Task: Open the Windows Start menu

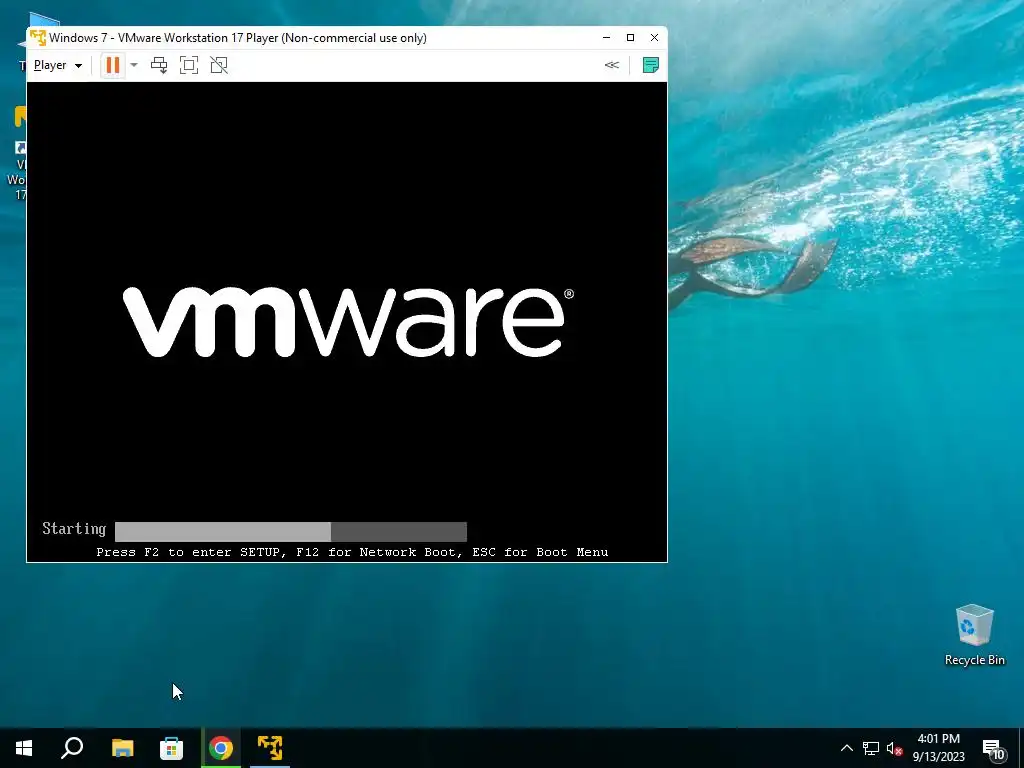Action: pyautogui.click(x=24, y=748)
